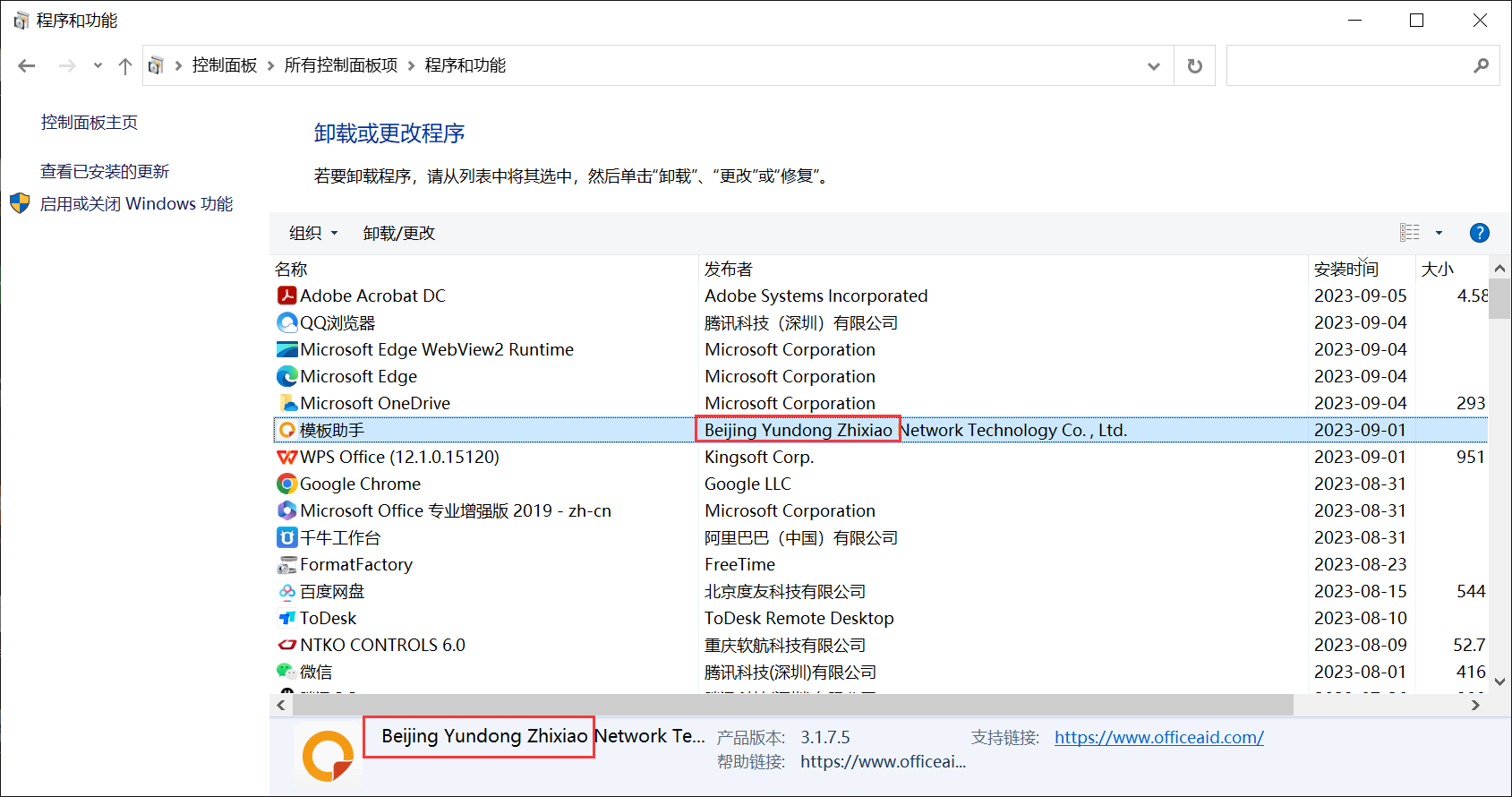Click the QQ浏览器 icon in list
The width and height of the screenshot is (1512, 797).
(286, 322)
